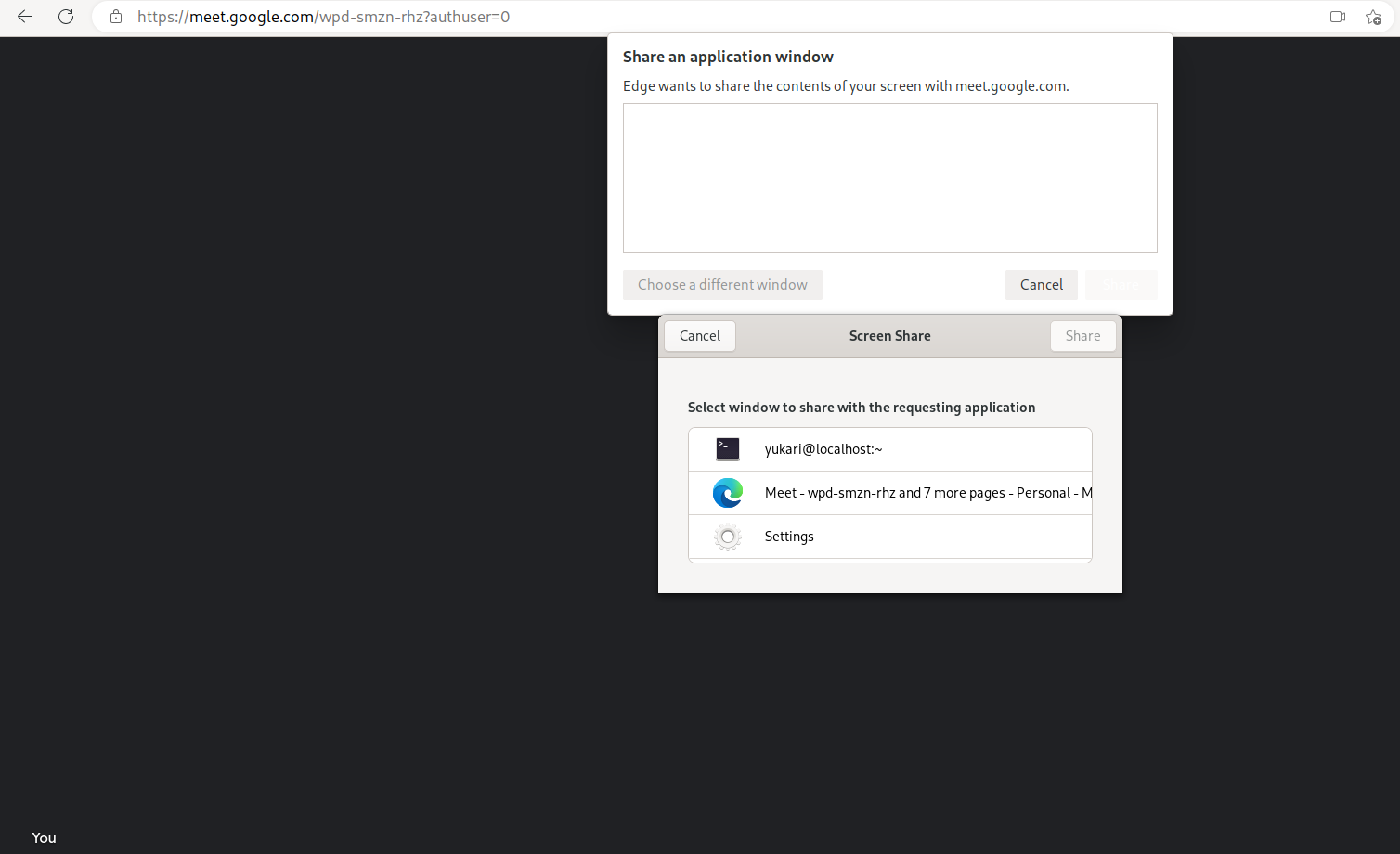Open the Choose a different window picker
The image size is (1400, 854).
coord(722,284)
